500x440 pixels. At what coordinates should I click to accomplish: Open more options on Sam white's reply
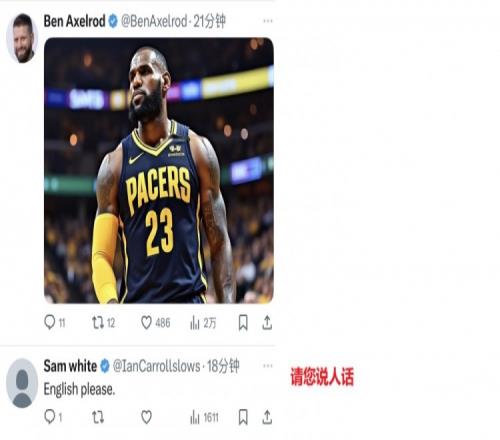pyautogui.click(x=268, y=366)
